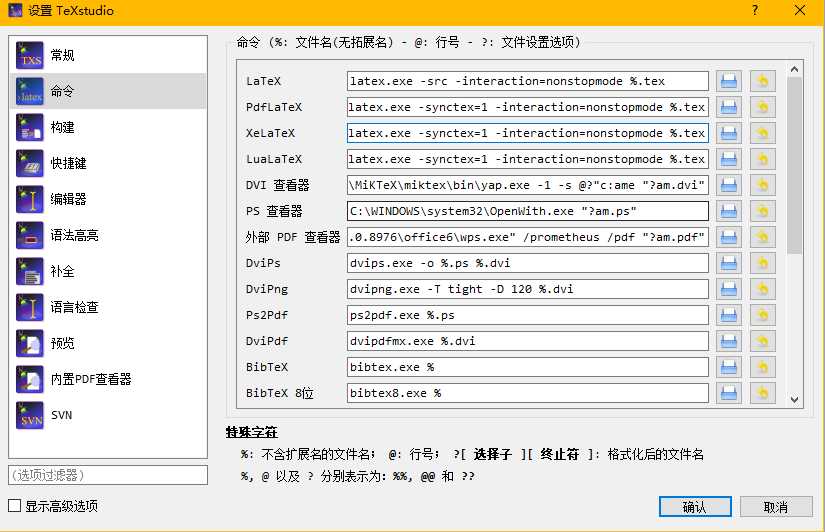Click into BibTeX 8位 command field

[x=528, y=393]
